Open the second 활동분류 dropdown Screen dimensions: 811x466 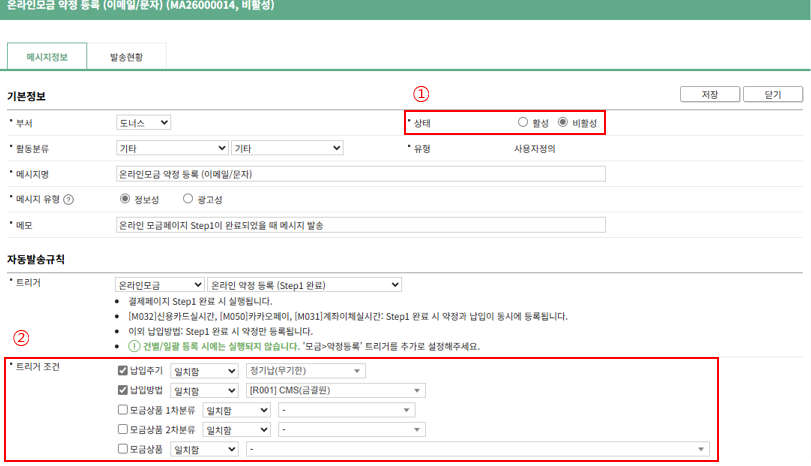[287, 148]
